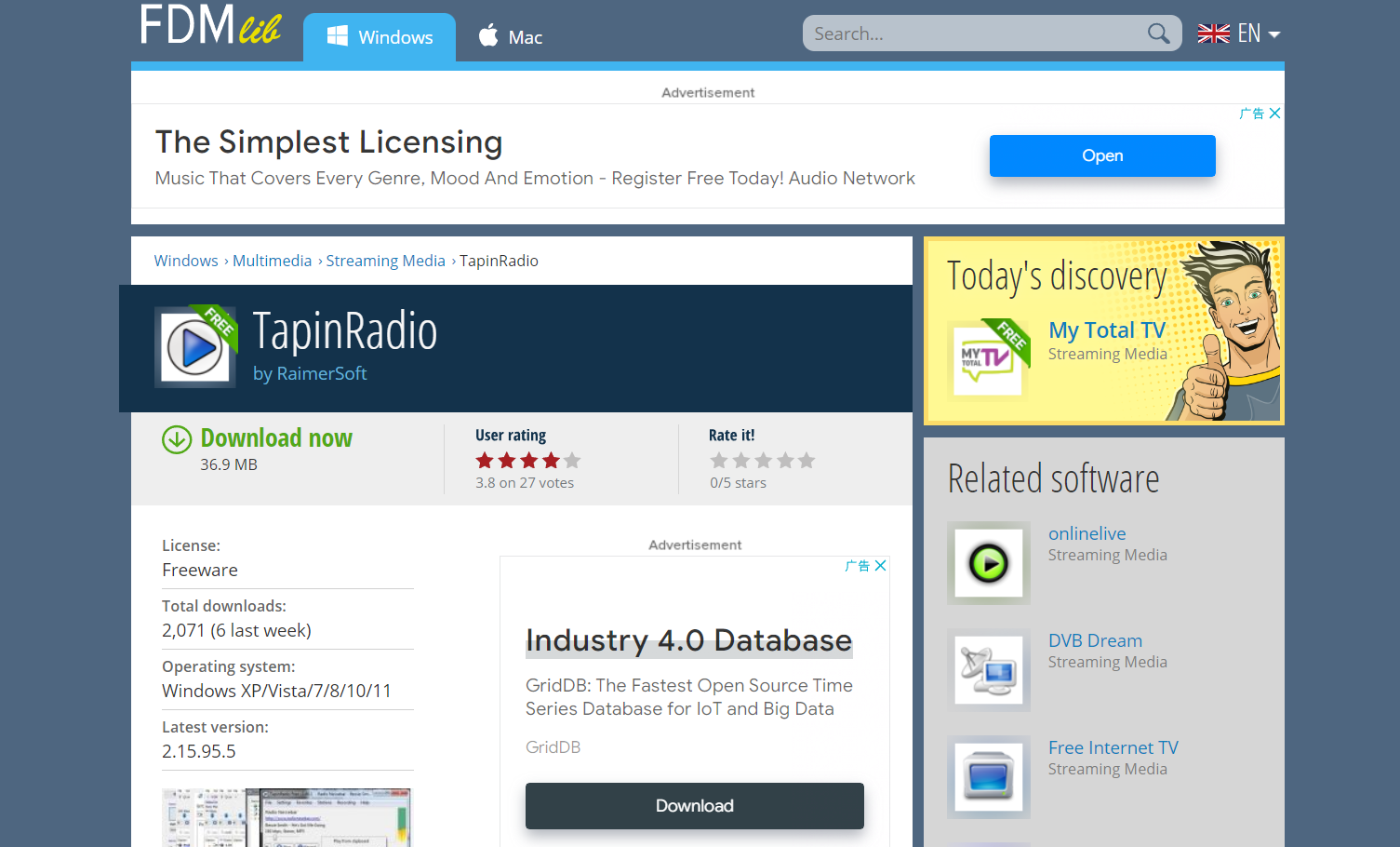The width and height of the screenshot is (1400, 847).
Task: Open Industry 4.0 Database ad headline
Action: 688,640
